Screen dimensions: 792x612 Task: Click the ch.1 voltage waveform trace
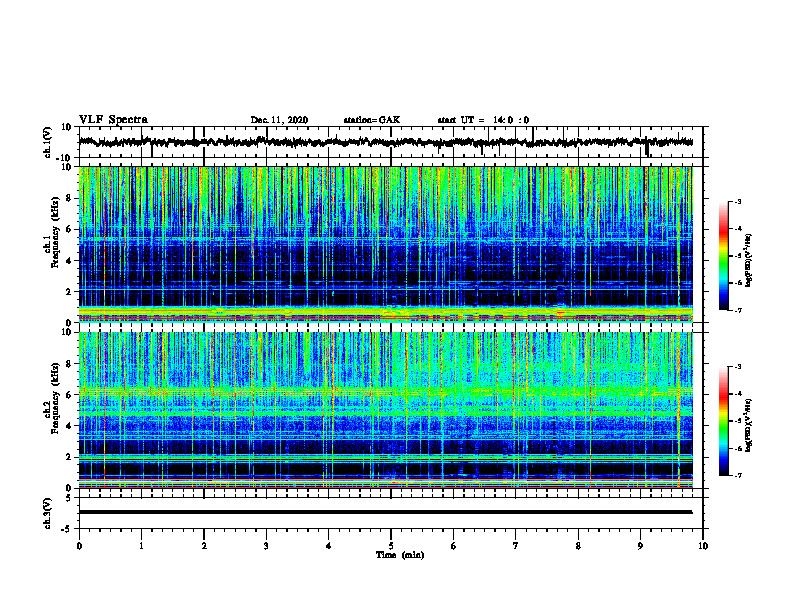(x=385, y=142)
